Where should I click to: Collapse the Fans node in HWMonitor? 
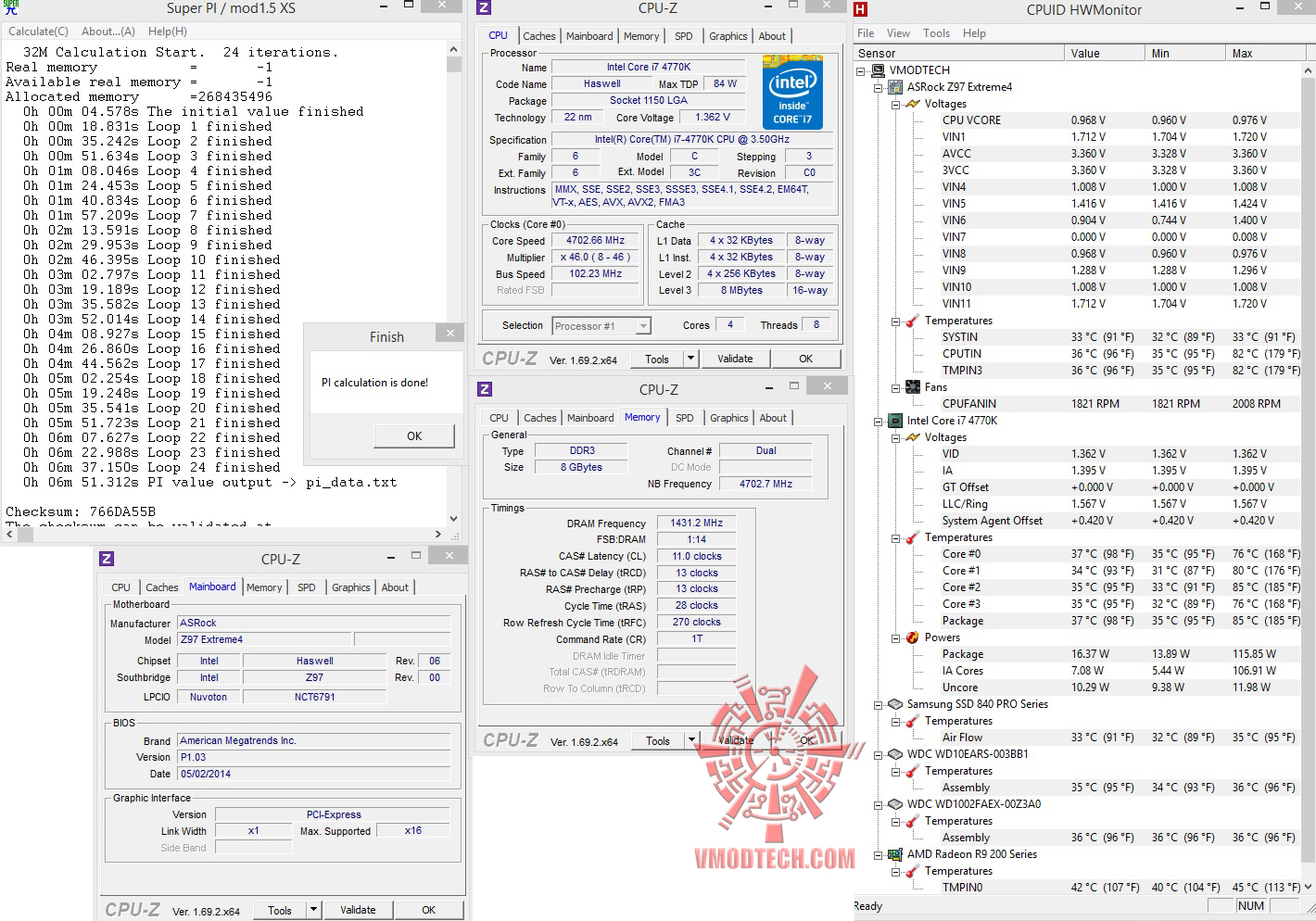point(896,387)
